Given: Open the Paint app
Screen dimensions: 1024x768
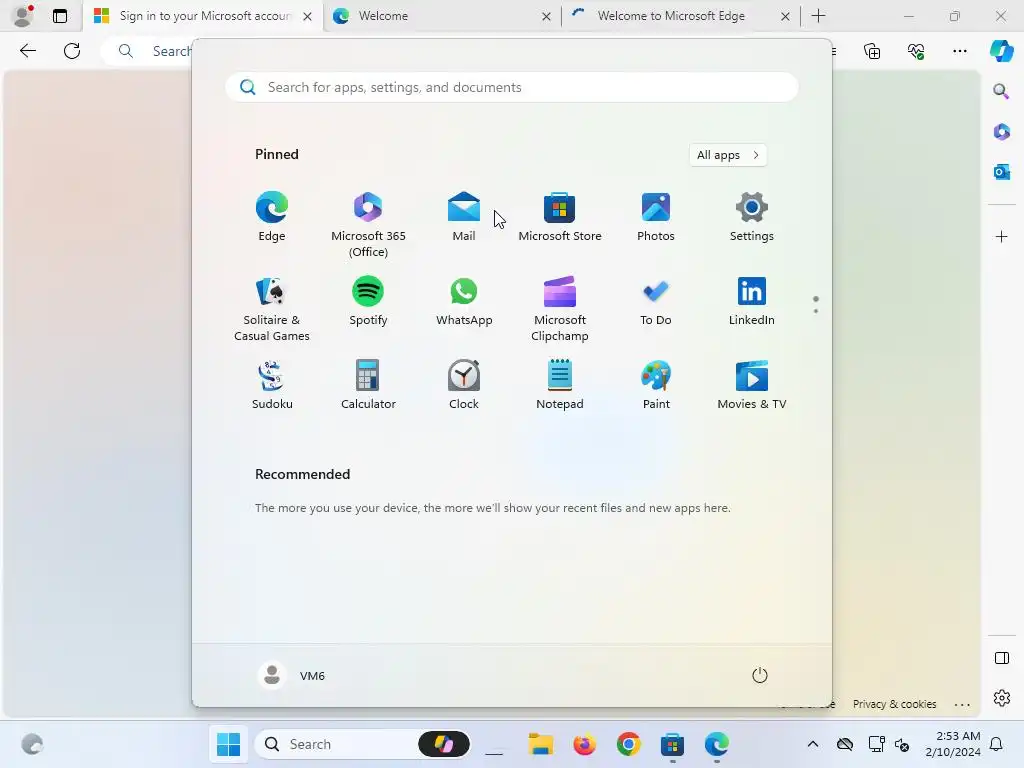Looking at the screenshot, I should (x=656, y=385).
